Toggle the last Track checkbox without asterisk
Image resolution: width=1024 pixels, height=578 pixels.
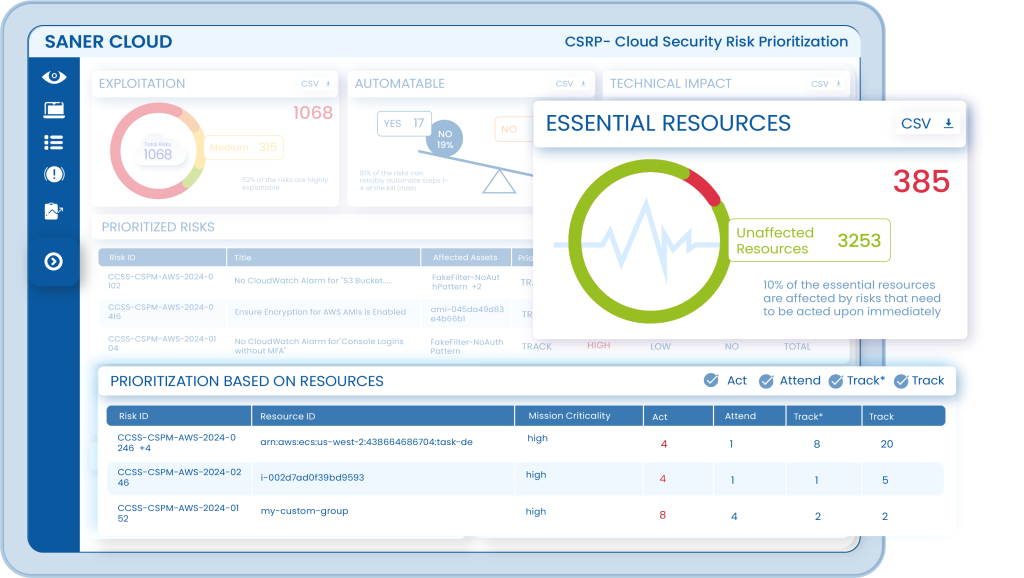(x=901, y=380)
